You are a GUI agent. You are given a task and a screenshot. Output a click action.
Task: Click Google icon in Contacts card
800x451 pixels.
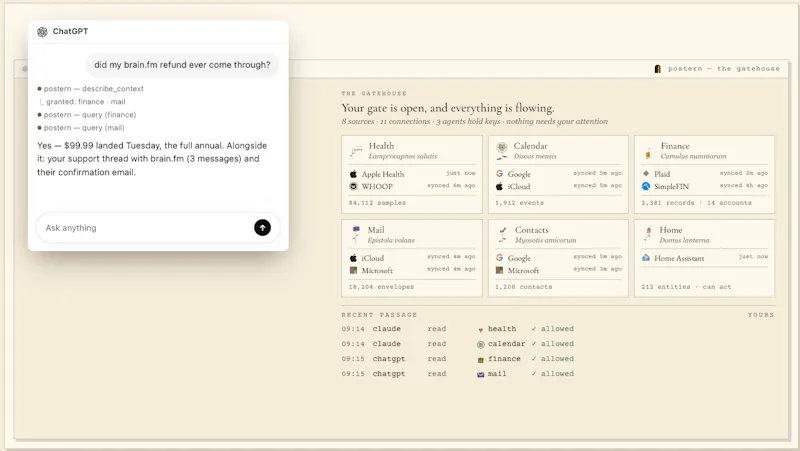[x=499, y=258]
